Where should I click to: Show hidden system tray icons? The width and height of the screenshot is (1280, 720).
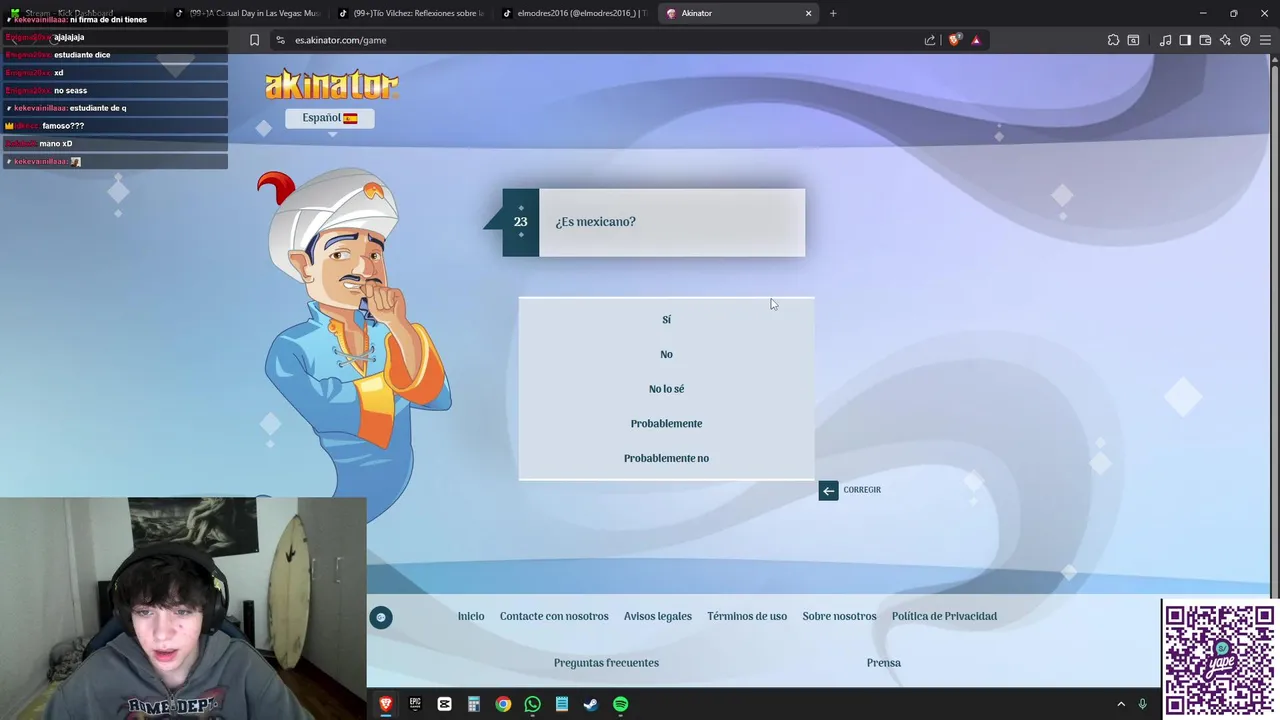1121,704
